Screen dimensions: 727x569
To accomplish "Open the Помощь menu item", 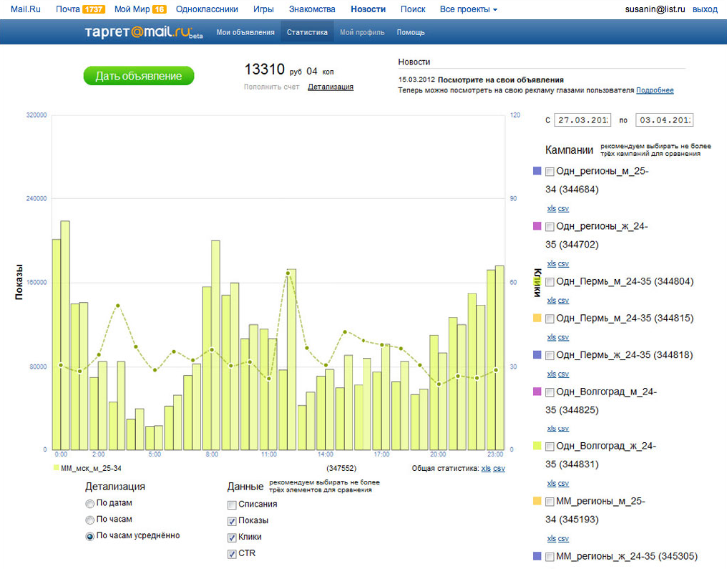I will pyautogui.click(x=410, y=32).
